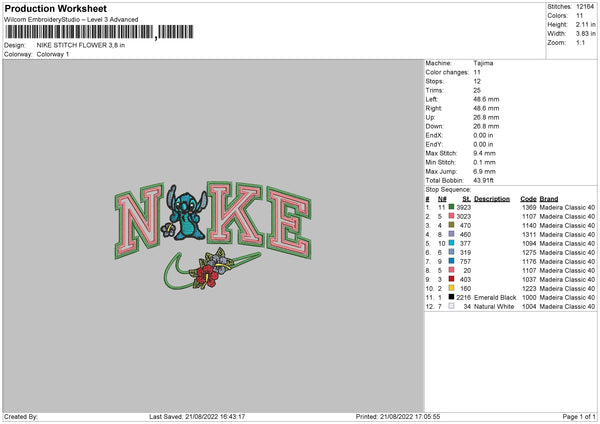Click the pink swatch for stop 2

452,216
